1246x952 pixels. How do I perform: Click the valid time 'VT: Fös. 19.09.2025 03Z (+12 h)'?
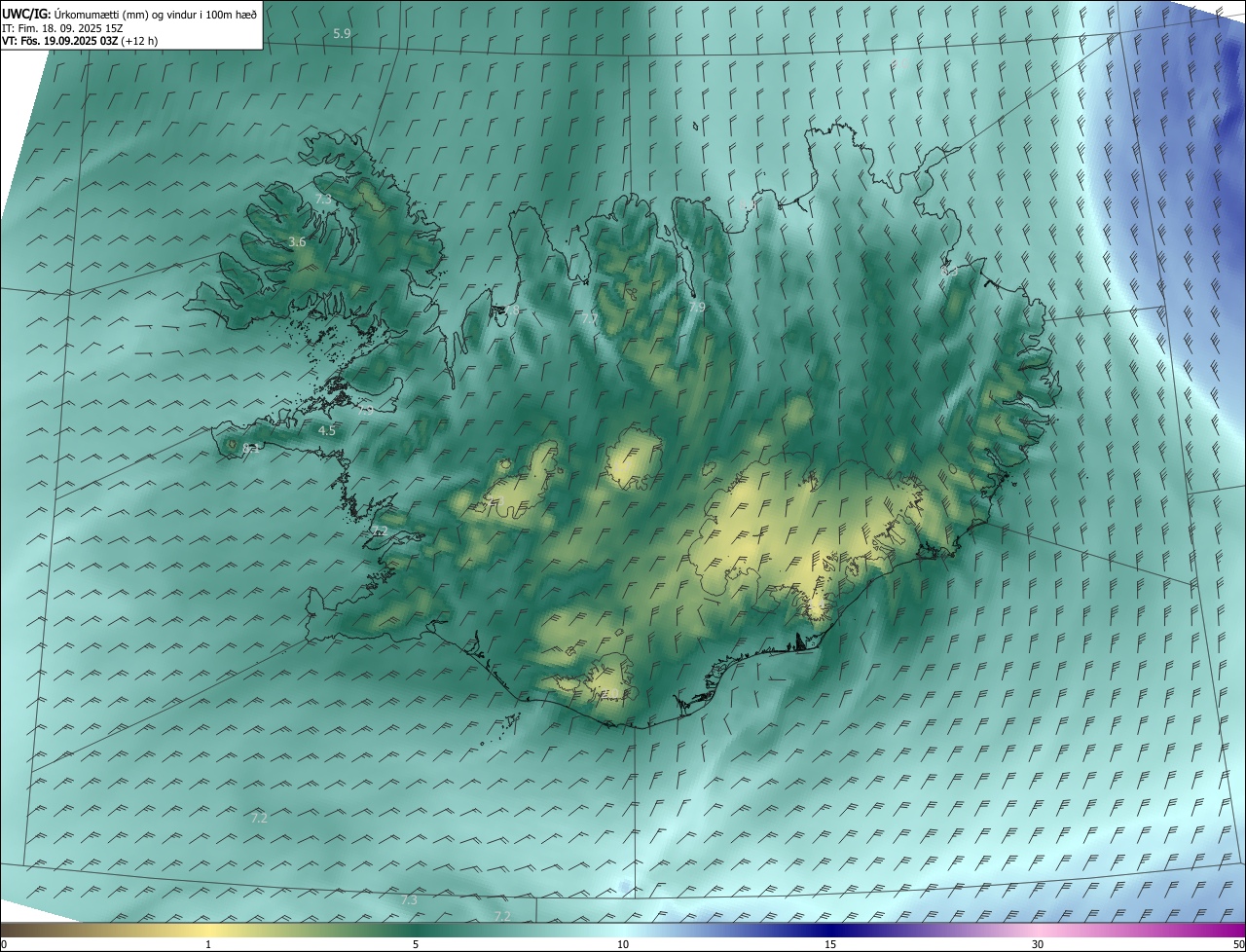coord(80,41)
